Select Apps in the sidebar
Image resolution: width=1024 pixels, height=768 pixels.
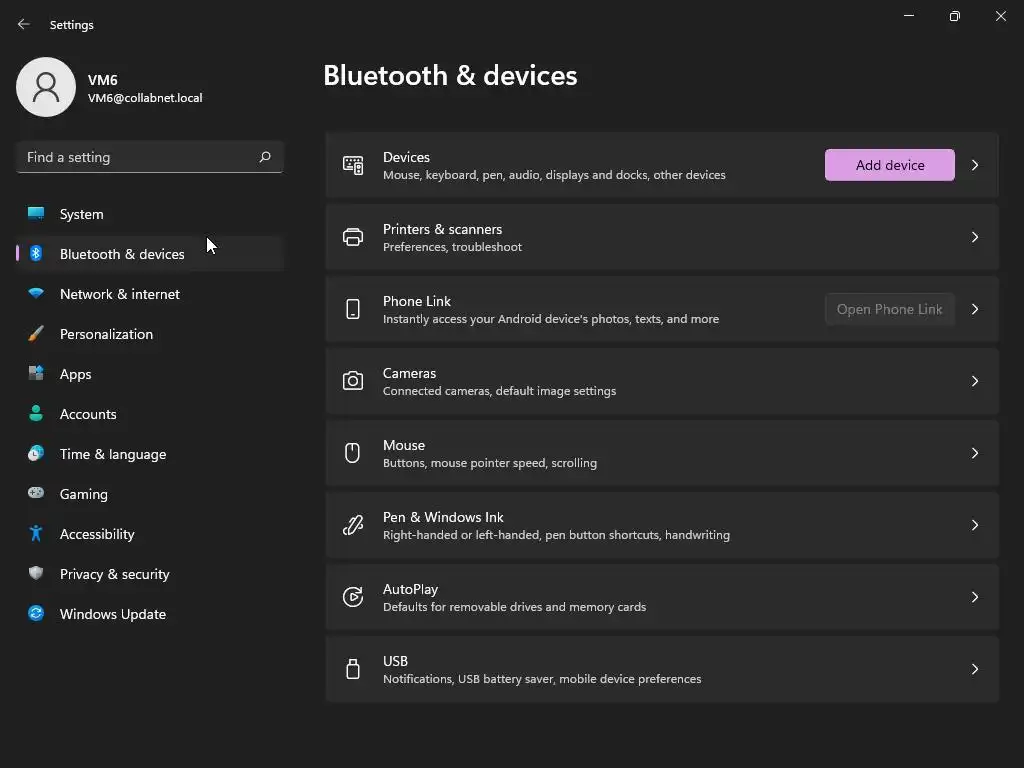[x=76, y=374]
